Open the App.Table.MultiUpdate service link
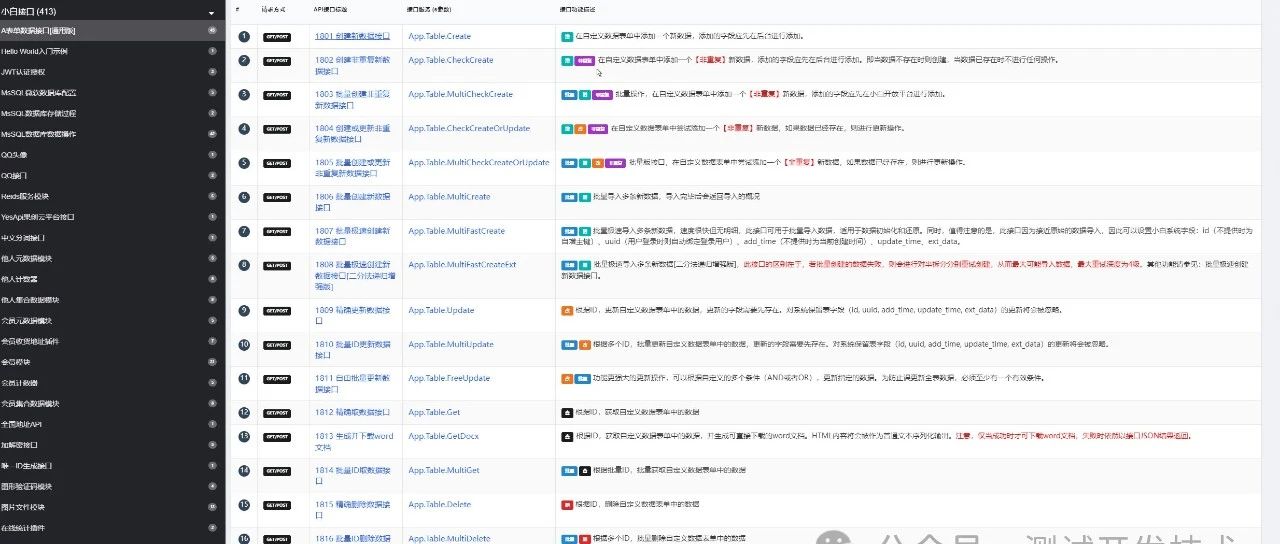The image size is (1280, 544). [x=450, y=344]
